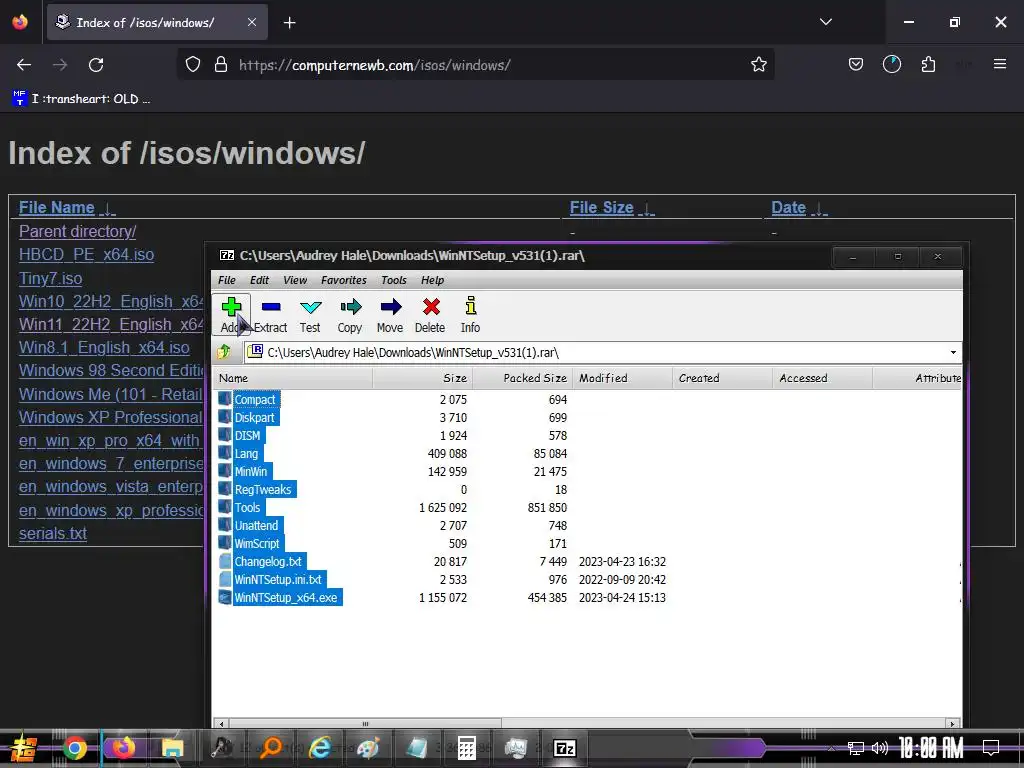
Task: Click the volume speaker tray icon
Action: tap(880, 748)
